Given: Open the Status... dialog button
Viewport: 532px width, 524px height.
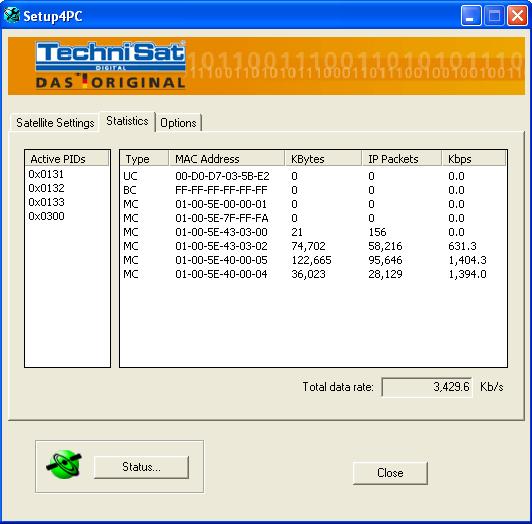Looking at the screenshot, I should [141, 467].
